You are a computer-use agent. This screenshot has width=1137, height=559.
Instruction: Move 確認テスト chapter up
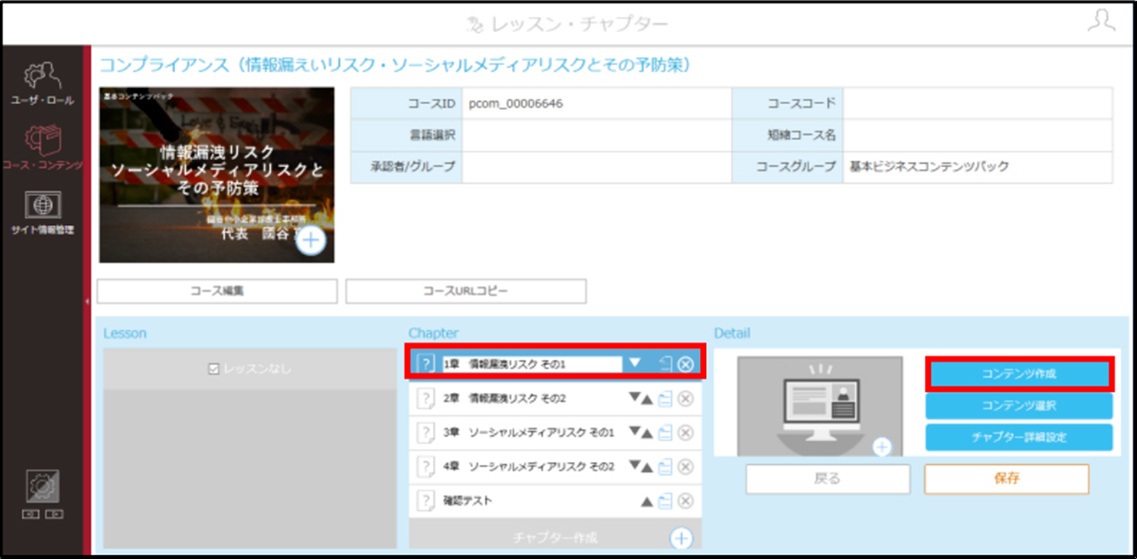point(648,502)
